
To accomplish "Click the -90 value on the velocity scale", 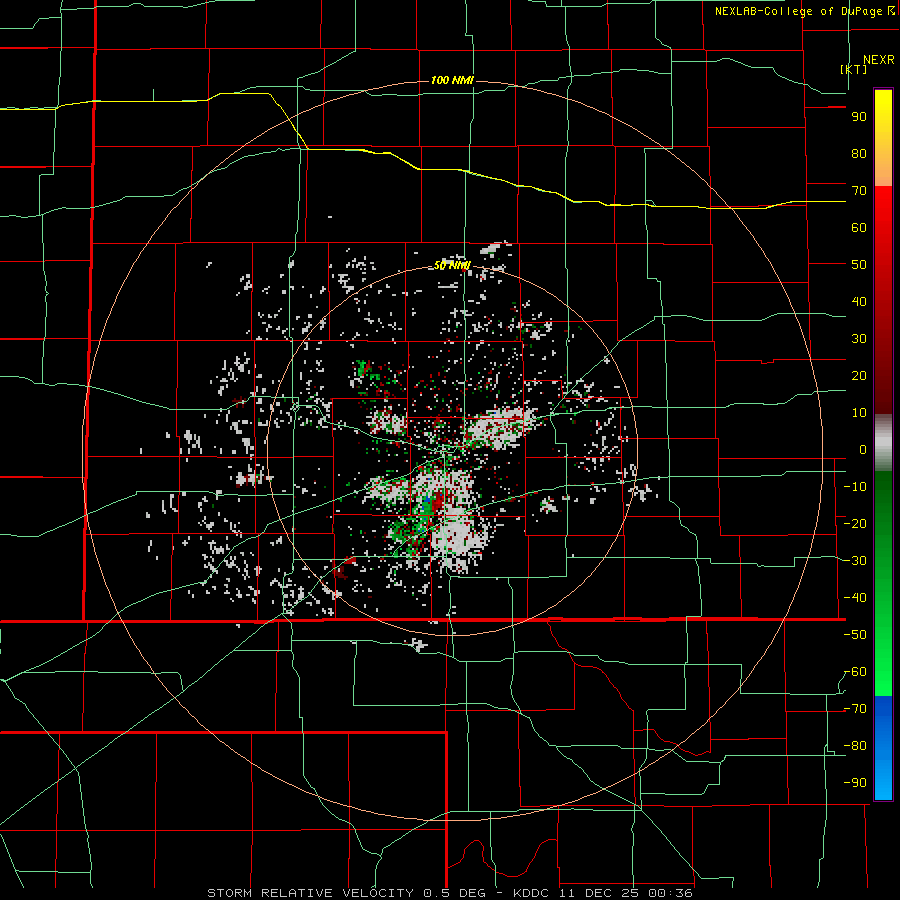I will [x=855, y=783].
